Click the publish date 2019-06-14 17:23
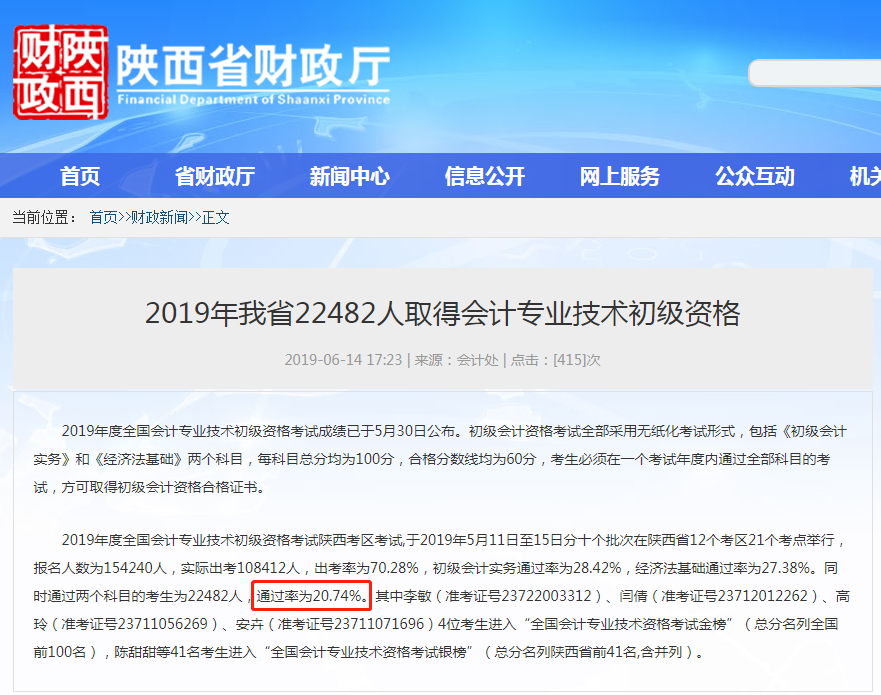Image resolution: width=881 pixels, height=695 pixels. (343, 360)
